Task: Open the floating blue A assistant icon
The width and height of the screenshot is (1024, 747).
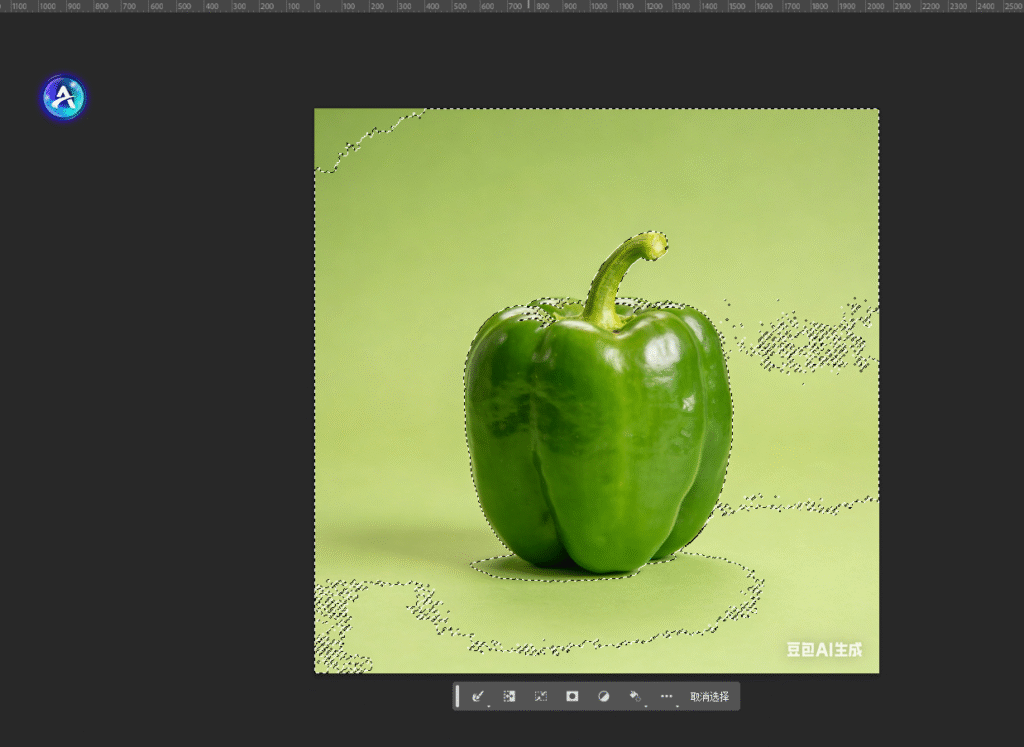Action: 64,97
